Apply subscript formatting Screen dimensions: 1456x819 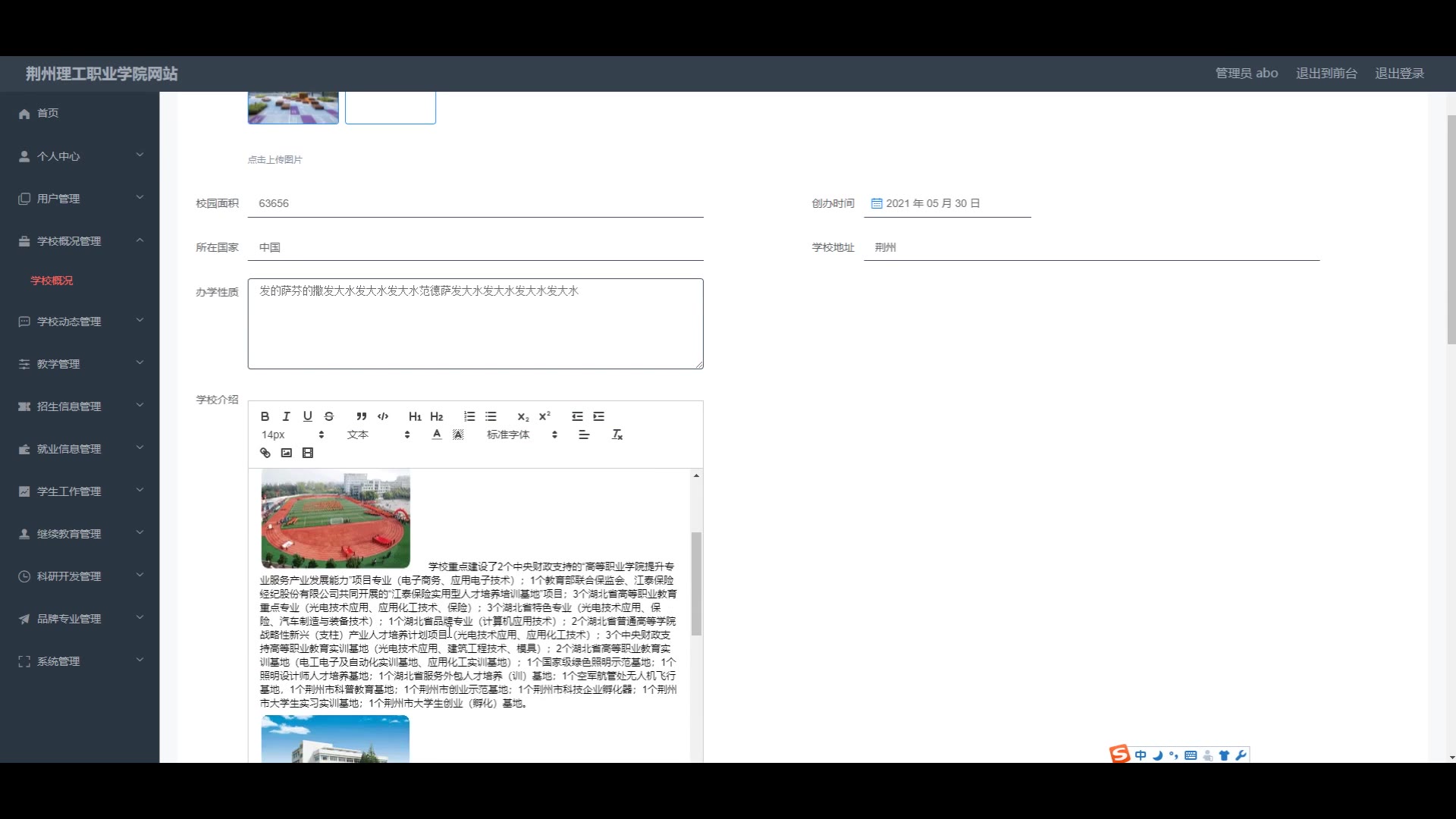[523, 416]
